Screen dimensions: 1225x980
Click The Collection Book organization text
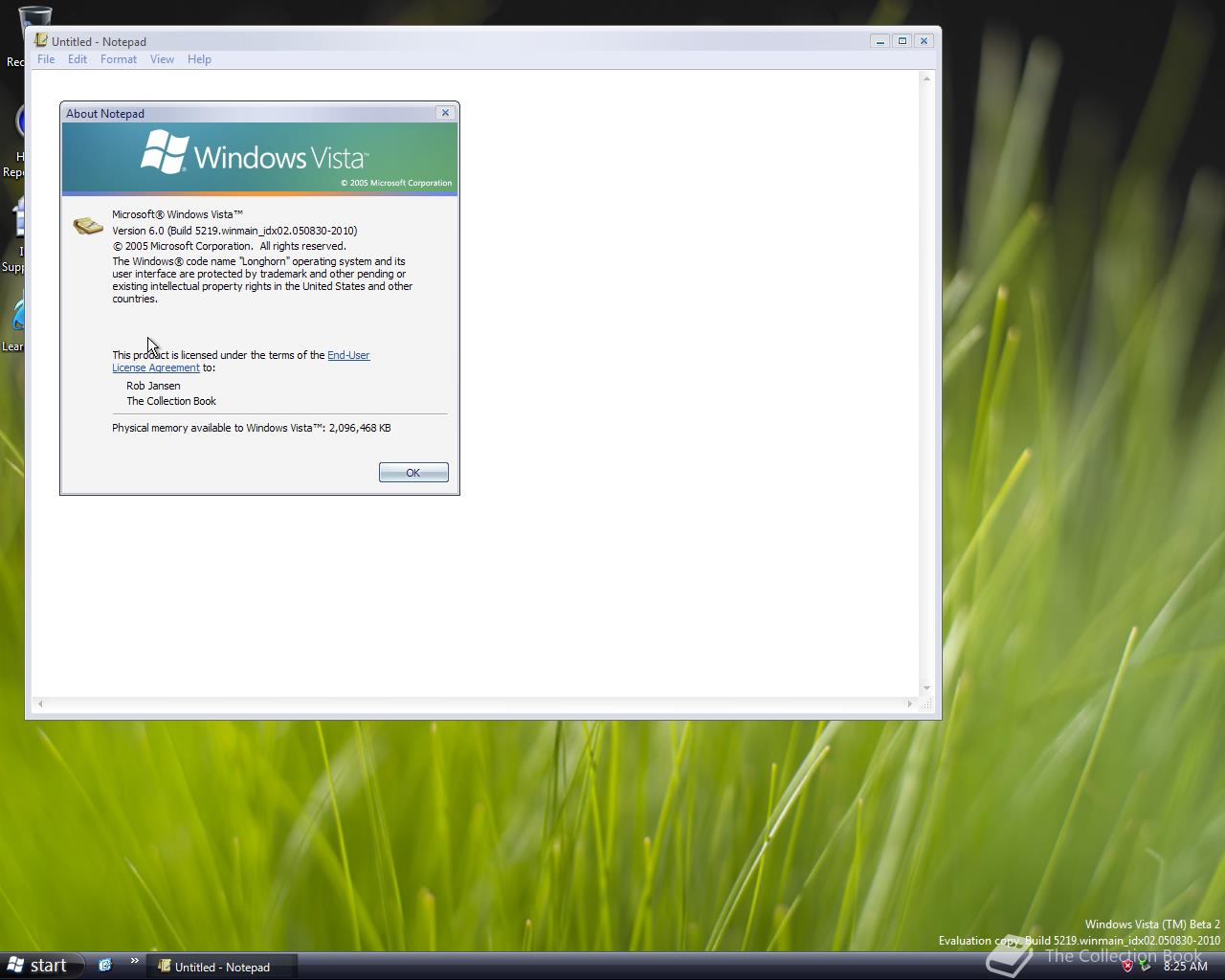[x=171, y=401]
